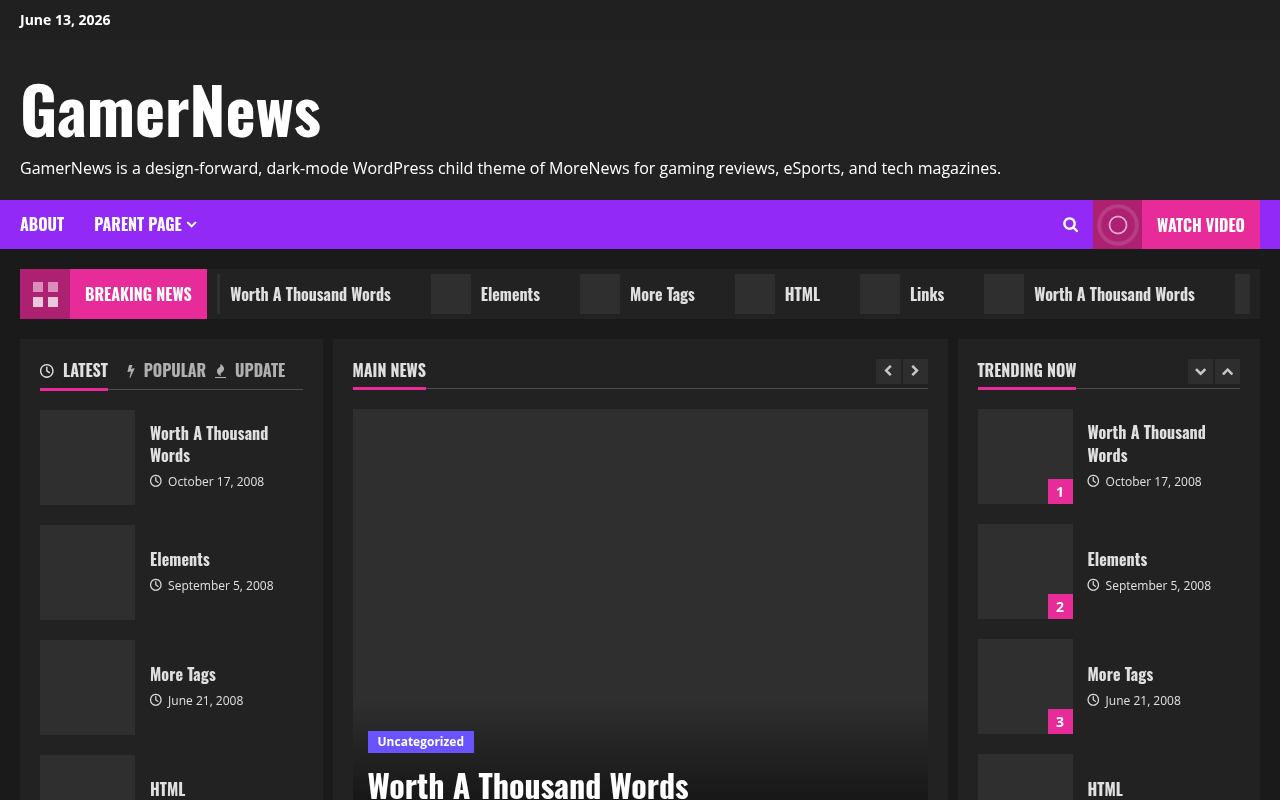The image size is (1280, 800).
Task: Open the HTML post in Latest list
Action: pos(167,789)
